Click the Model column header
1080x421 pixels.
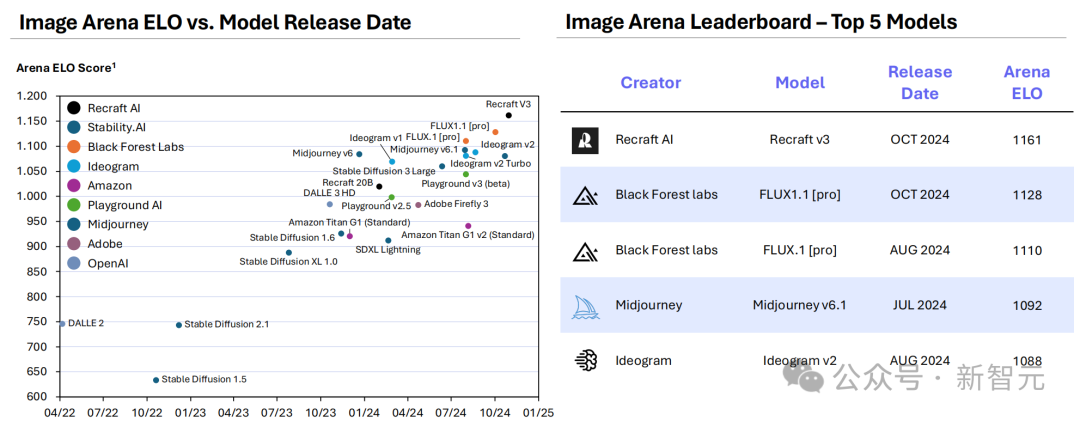[x=800, y=83]
